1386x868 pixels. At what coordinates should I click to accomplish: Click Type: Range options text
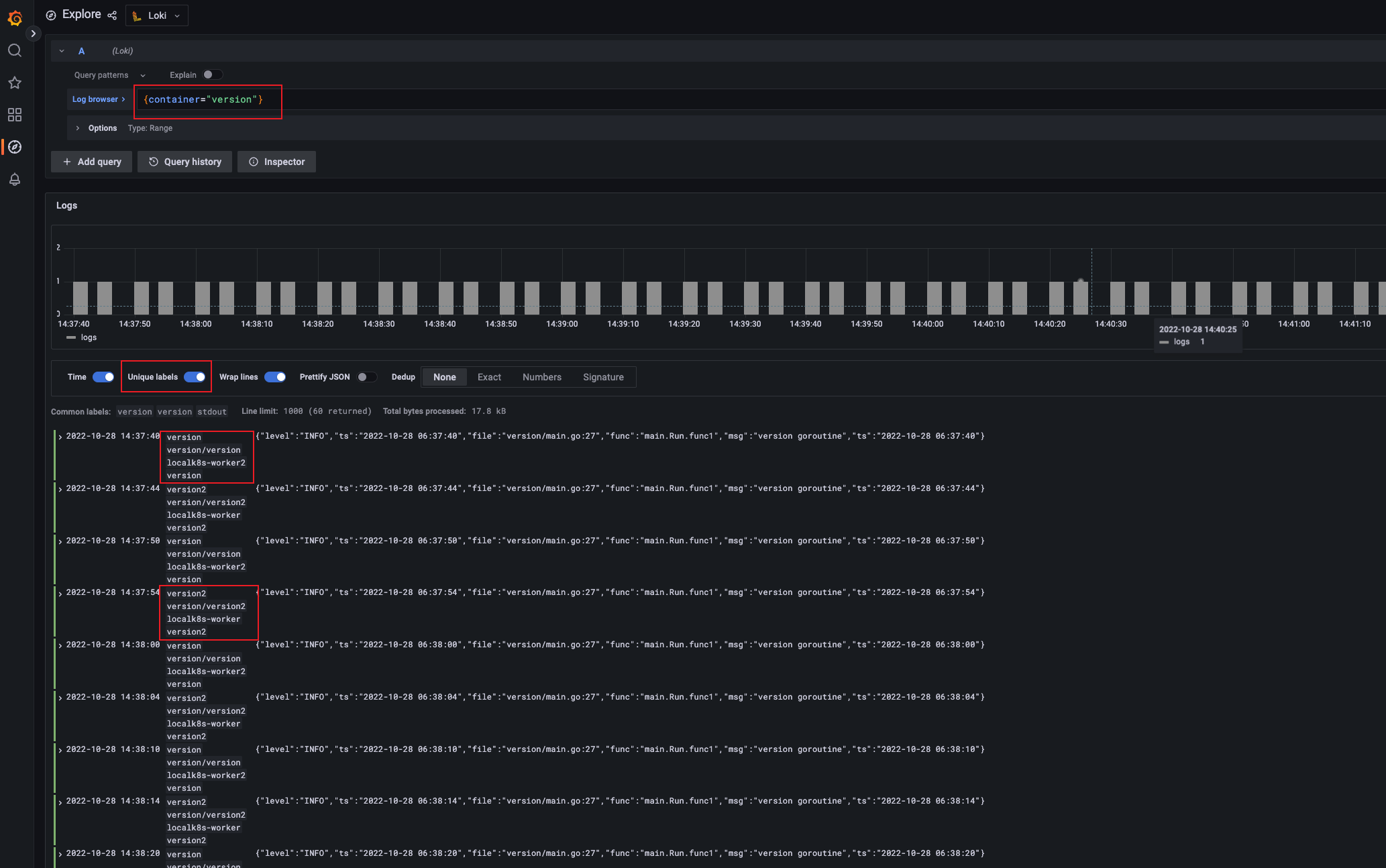pyautogui.click(x=150, y=128)
